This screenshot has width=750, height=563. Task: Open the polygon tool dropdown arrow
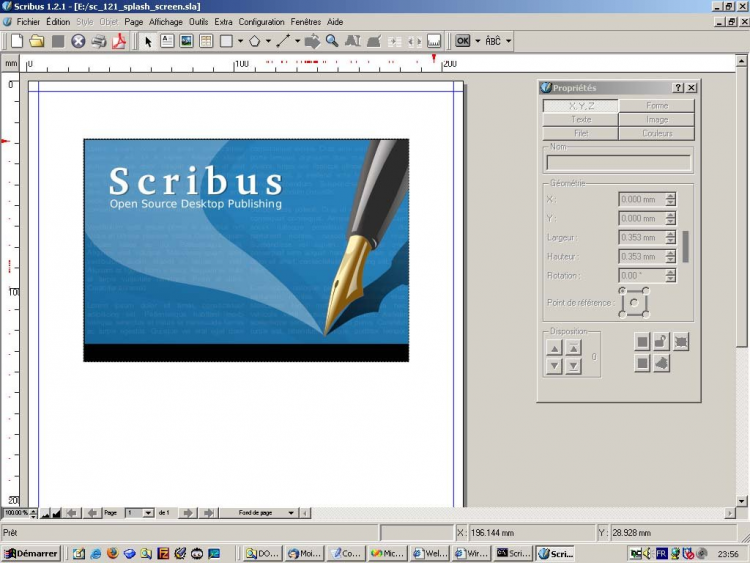[x=268, y=41]
